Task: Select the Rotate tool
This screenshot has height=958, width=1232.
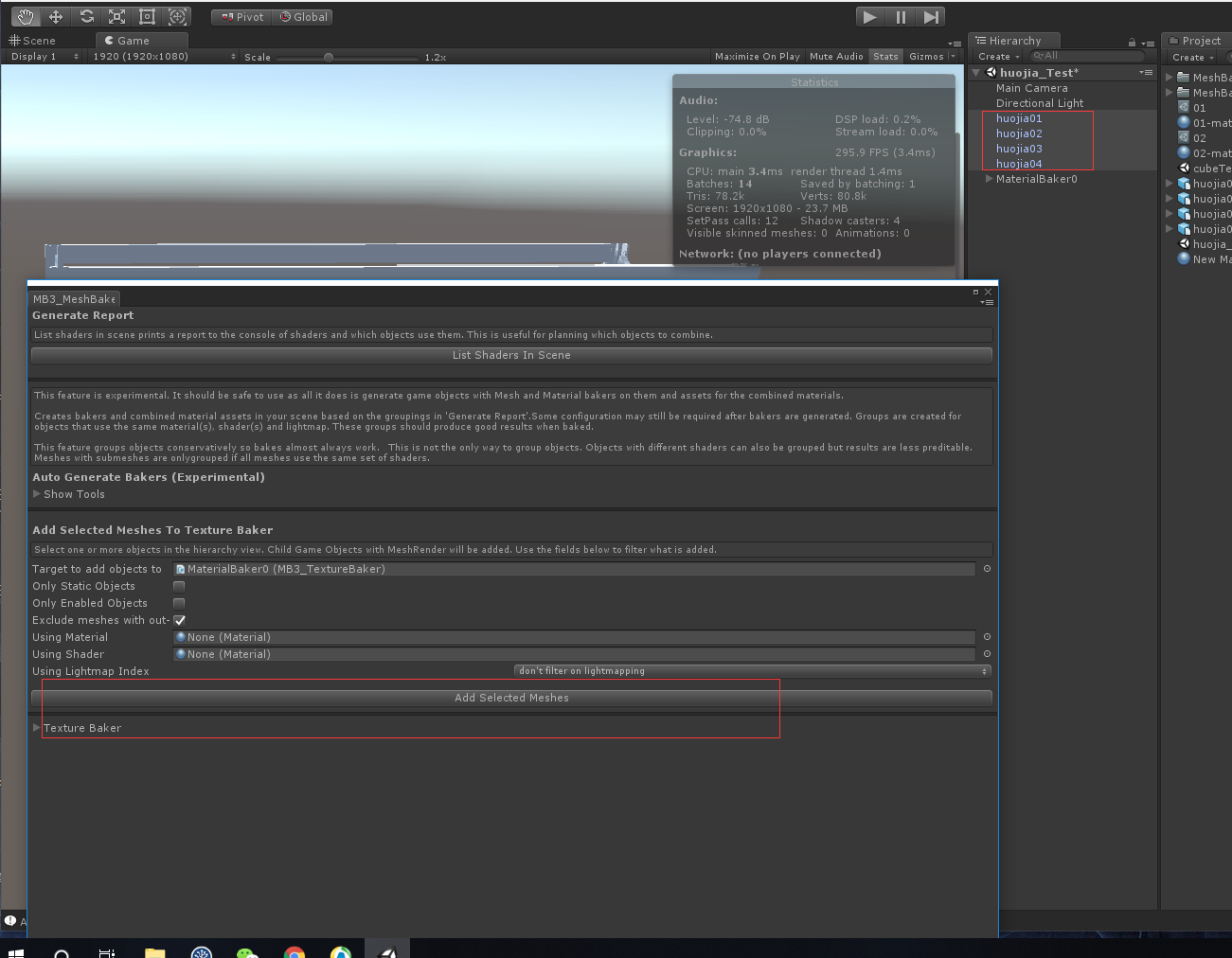Action: click(87, 16)
